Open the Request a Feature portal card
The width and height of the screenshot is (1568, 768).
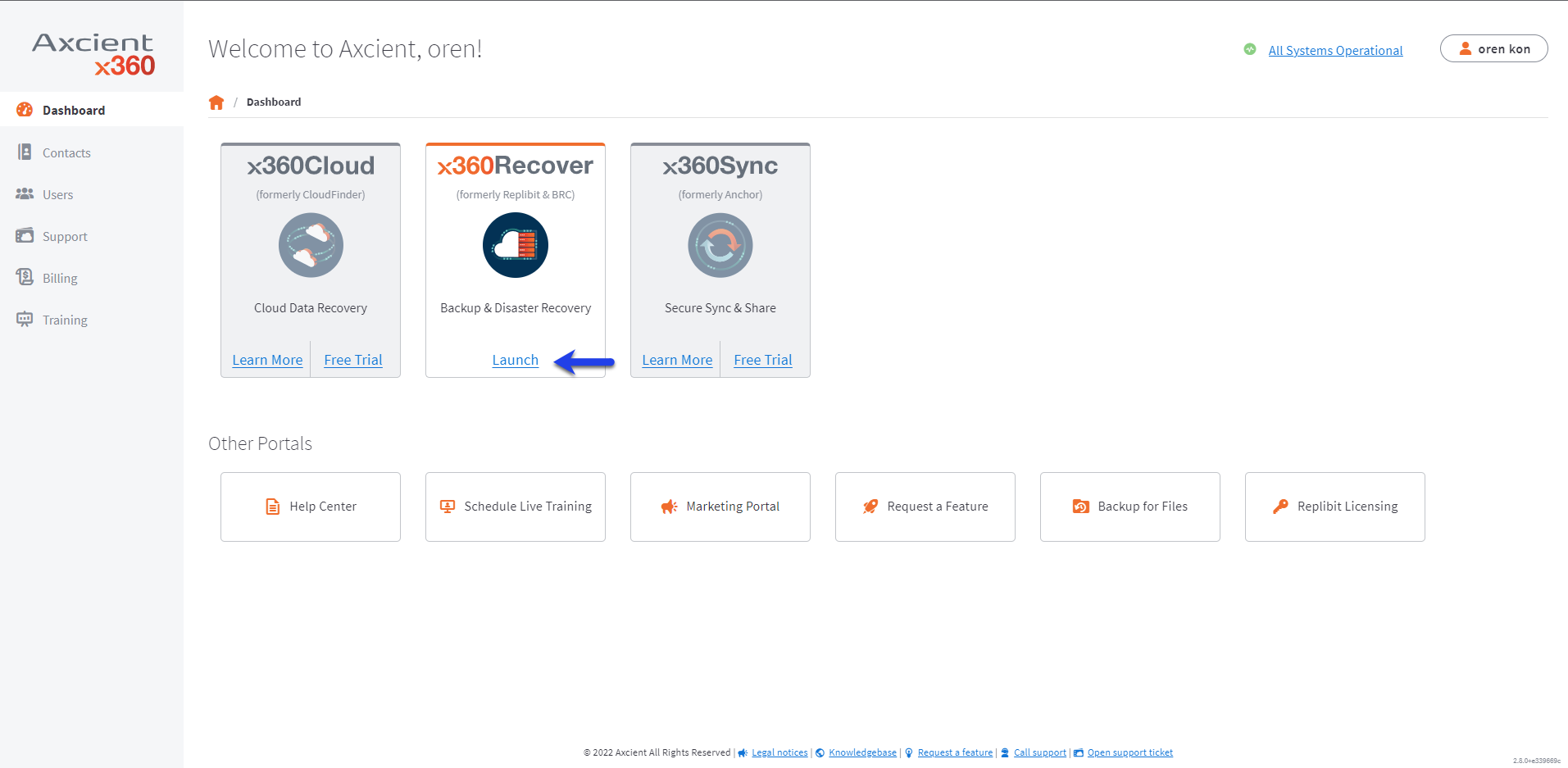pyautogui.click(x=925, y=507)
